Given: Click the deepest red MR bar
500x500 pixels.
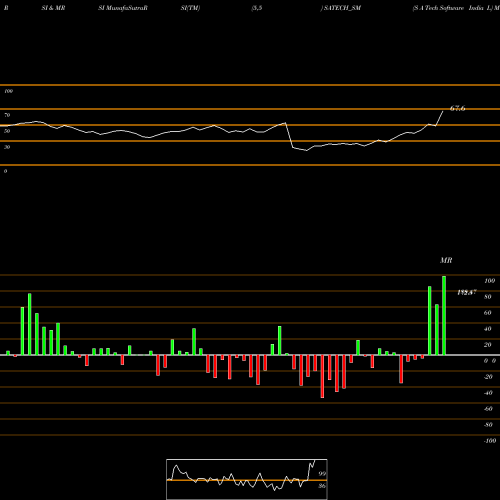Looking at the screenshot, I should pos(322,376).
